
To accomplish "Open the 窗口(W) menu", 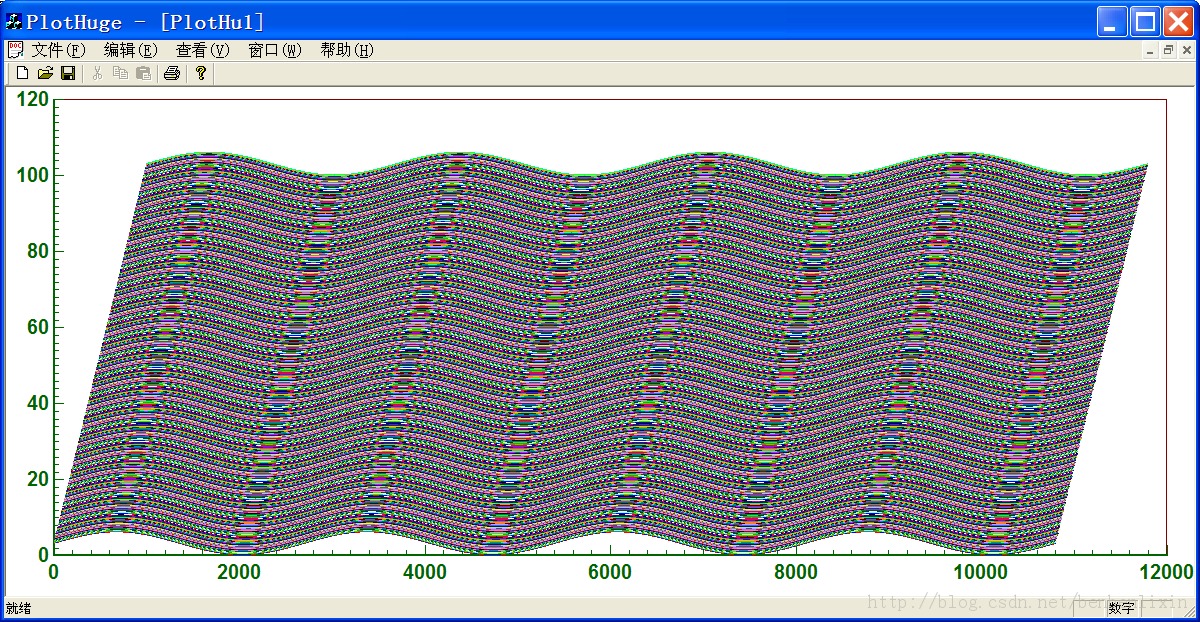I will pos(274,50).
